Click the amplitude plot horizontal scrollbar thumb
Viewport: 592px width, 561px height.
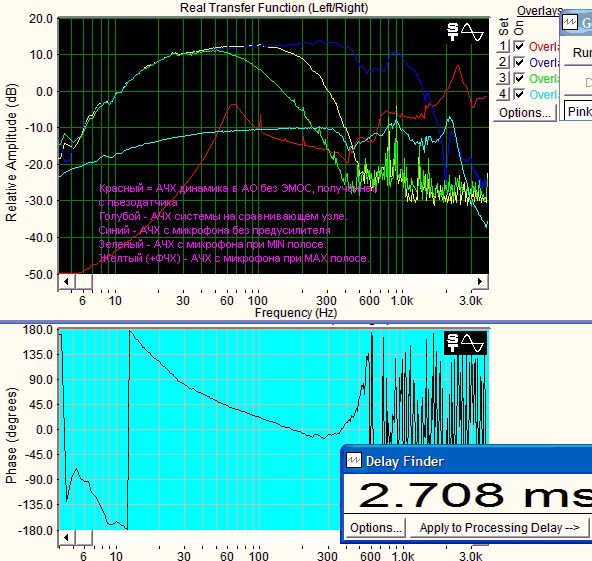pyautogui.click(x=83, y=281)
